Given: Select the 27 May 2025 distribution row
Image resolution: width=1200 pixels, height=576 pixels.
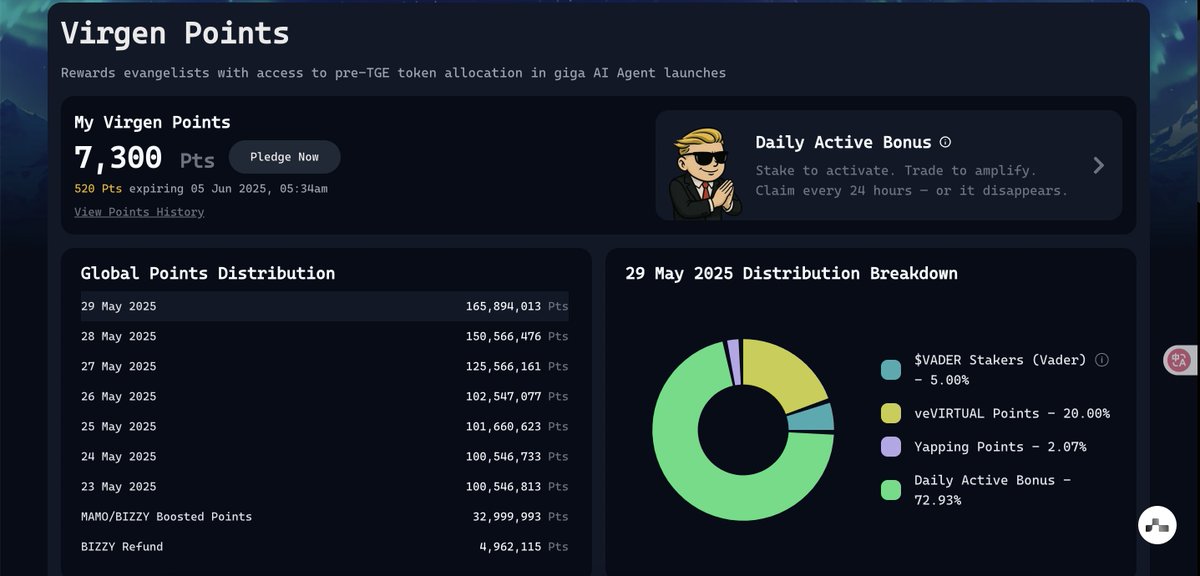Looking at the screenshot, I should (x=325, y=366).
